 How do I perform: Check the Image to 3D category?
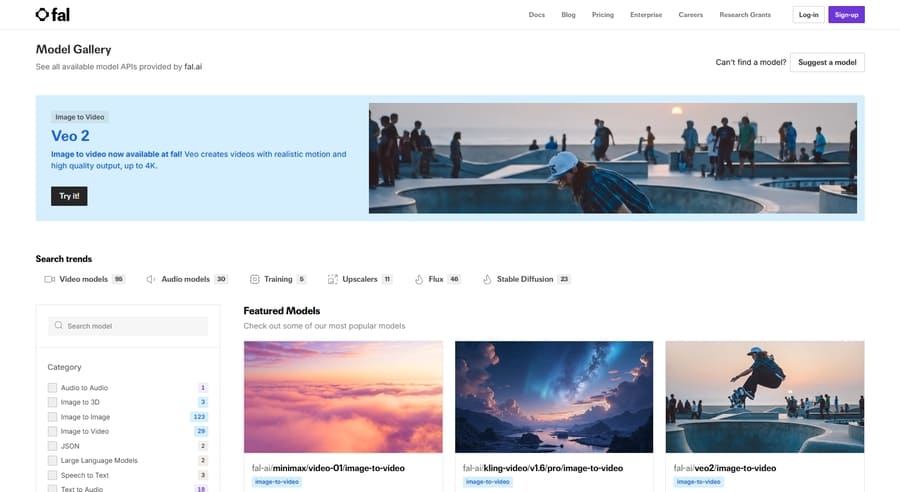(x=52, y=402)
